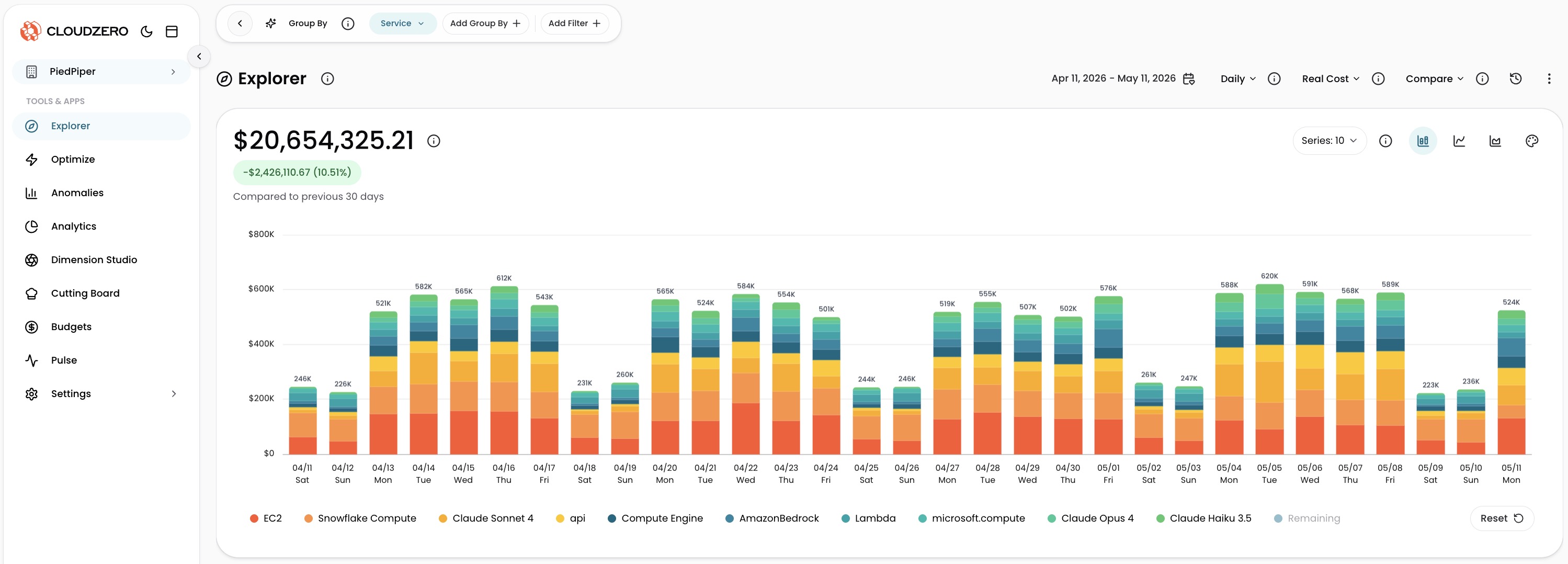
Task: Toggle Claude Opus 4 legend entry
Action: (1090, 518)
